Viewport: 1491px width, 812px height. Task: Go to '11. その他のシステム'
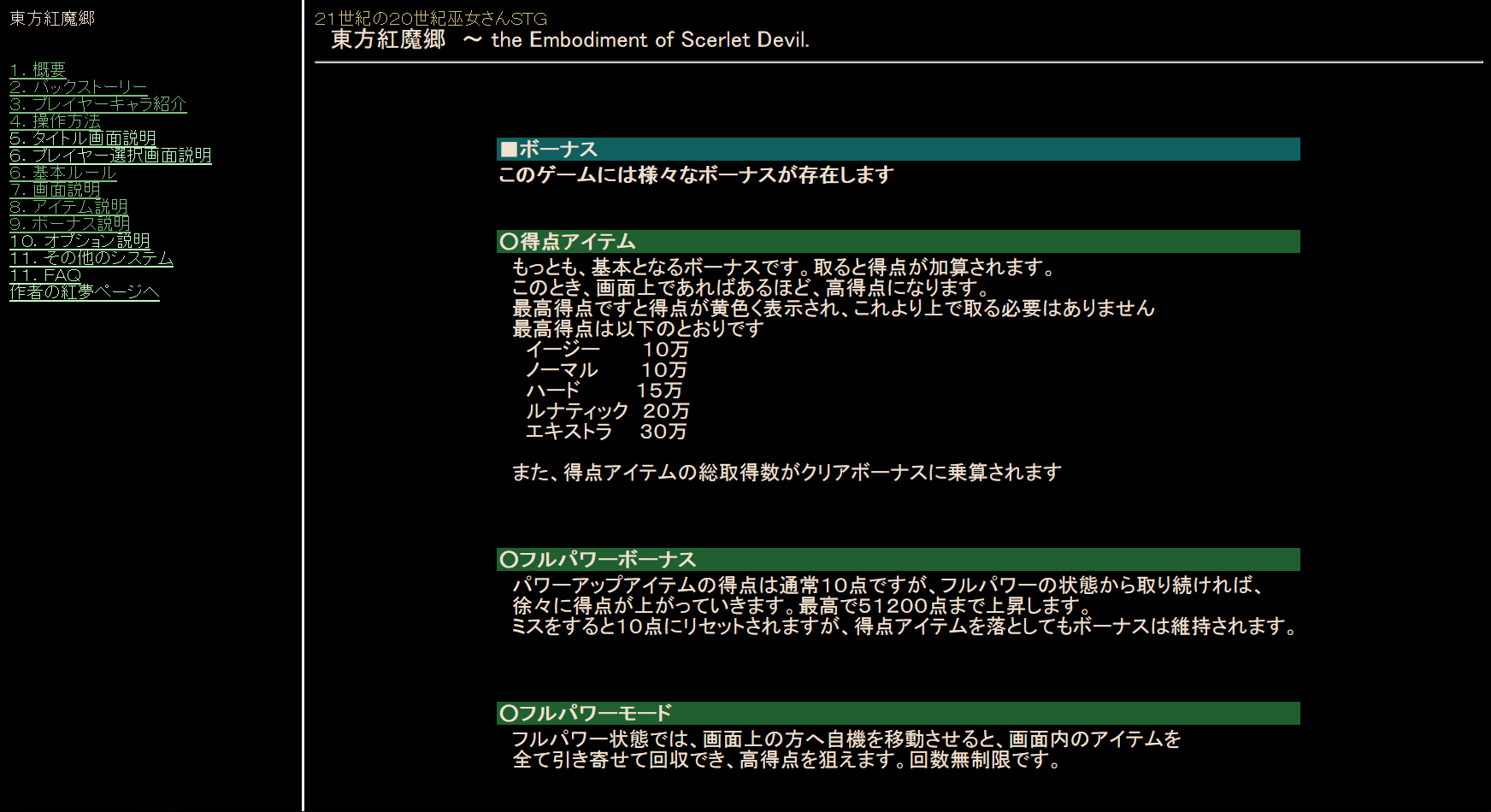tap(91, 258)
